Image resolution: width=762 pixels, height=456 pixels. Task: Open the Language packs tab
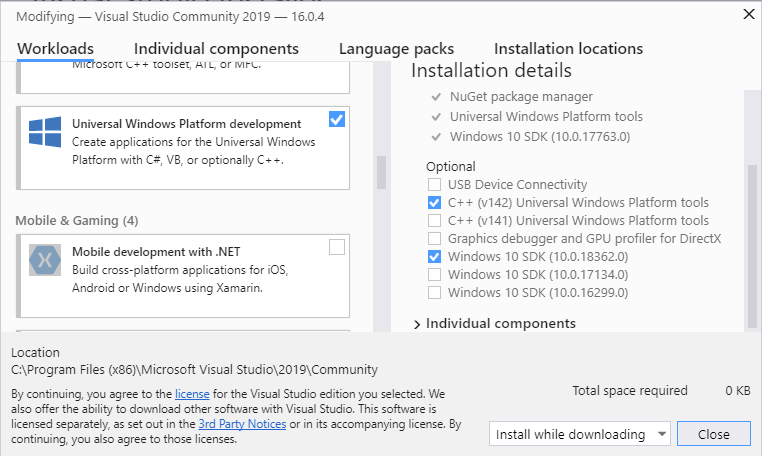(396, 49)
